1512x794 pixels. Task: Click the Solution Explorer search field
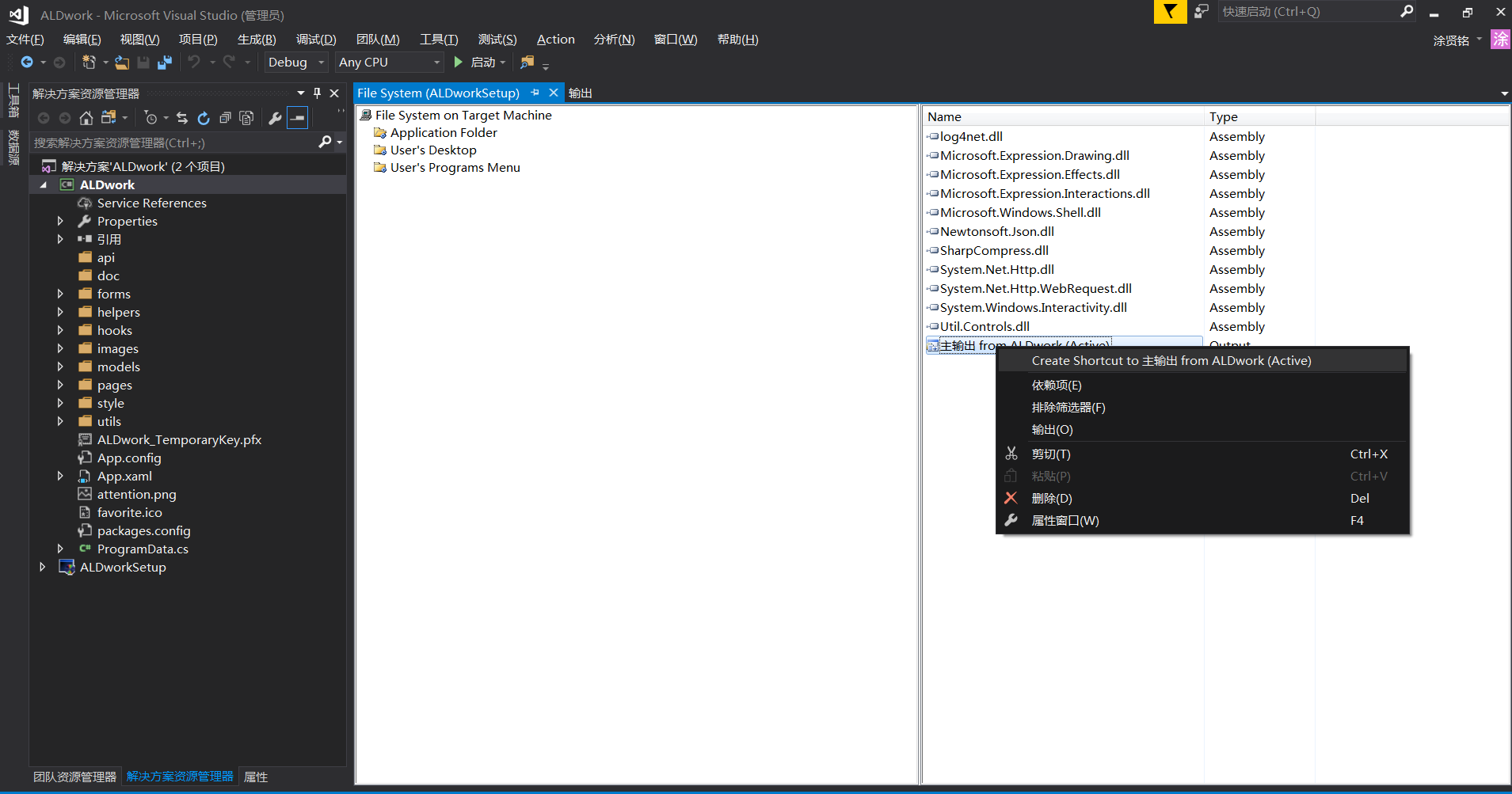[x=174, y=142]
